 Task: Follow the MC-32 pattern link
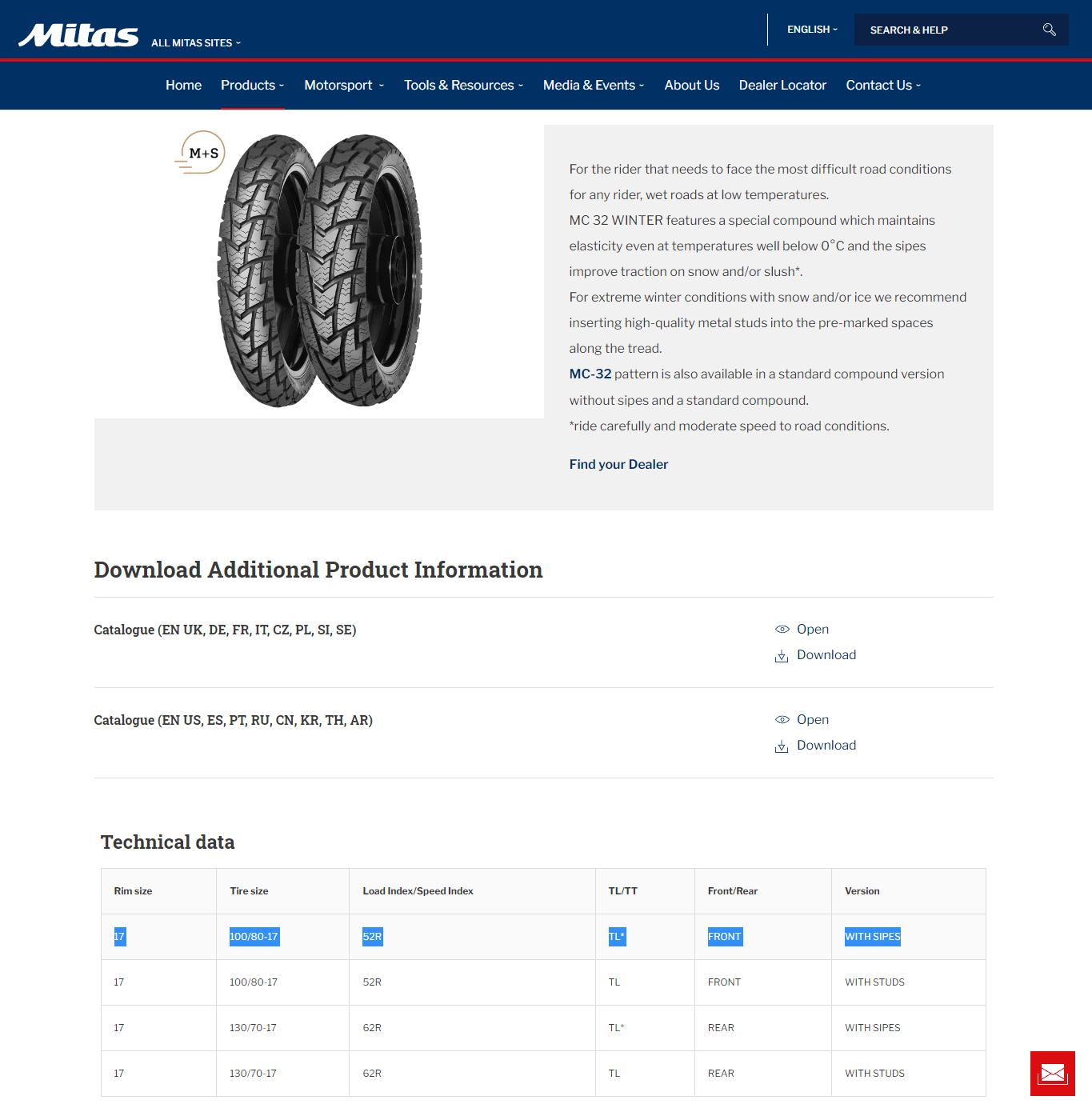pyautogui.click(x=590, y=374)
